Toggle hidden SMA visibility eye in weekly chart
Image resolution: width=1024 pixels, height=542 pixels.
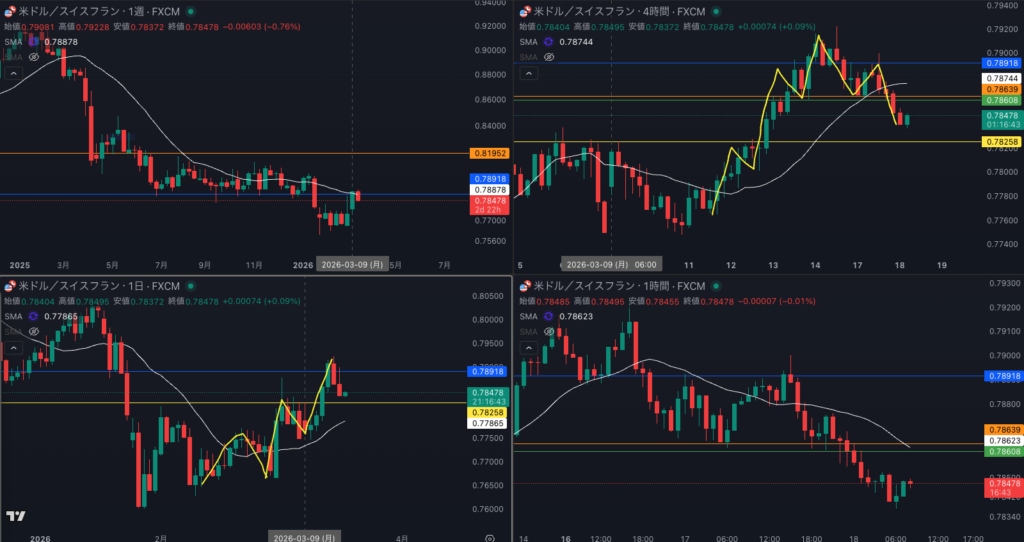pos(33,58)
